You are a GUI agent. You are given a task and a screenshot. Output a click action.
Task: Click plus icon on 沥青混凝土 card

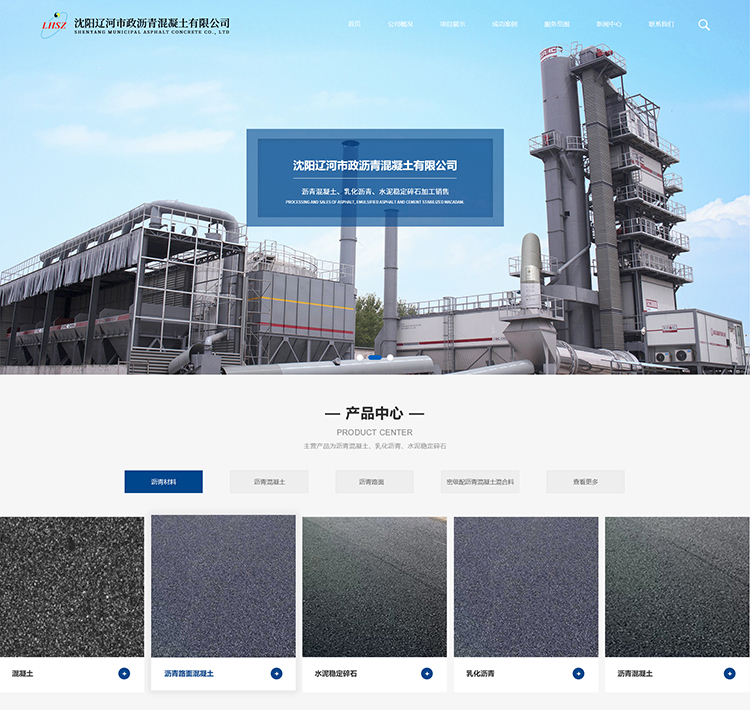pos(729,673)
